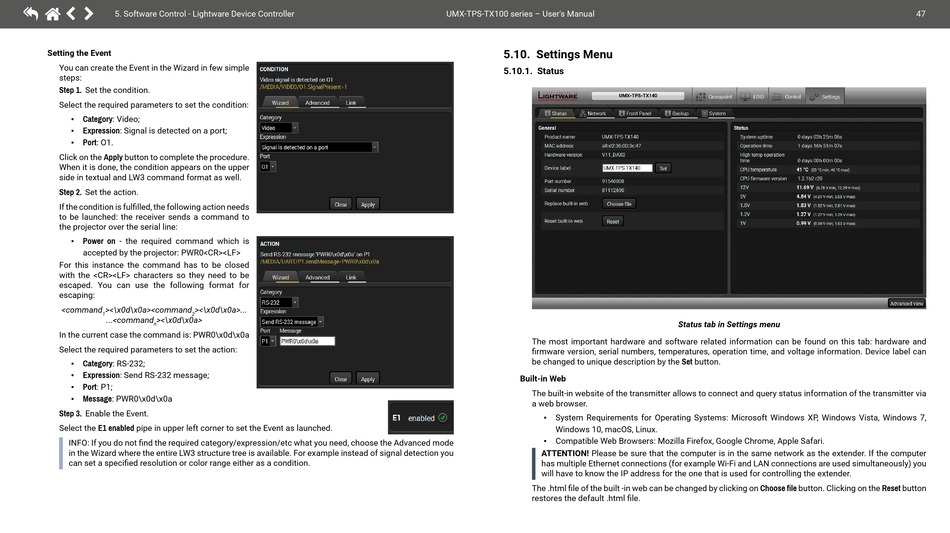Click the 'Part number' row

(x=631, y=181)
